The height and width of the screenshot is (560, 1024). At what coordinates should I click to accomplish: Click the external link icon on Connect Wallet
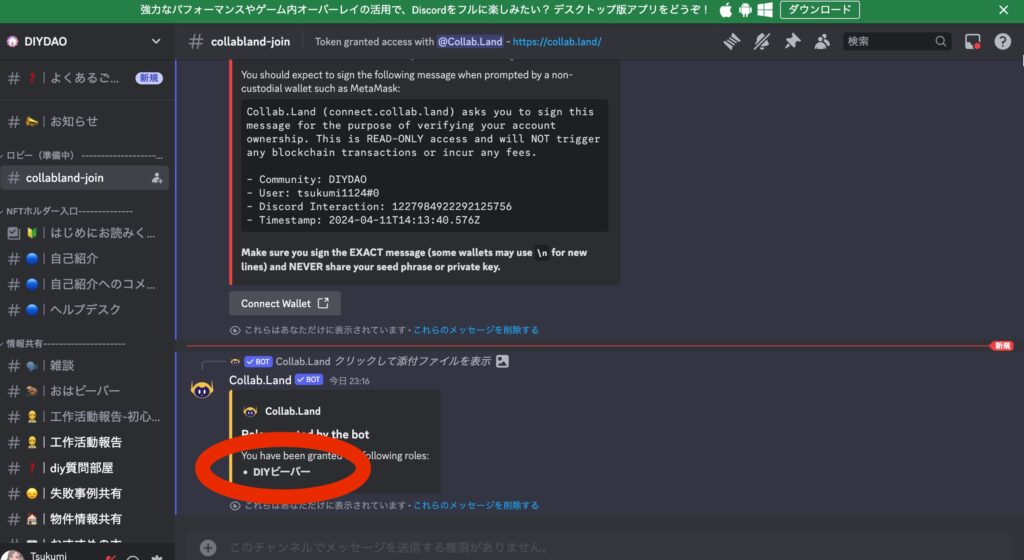click(323, 303)
